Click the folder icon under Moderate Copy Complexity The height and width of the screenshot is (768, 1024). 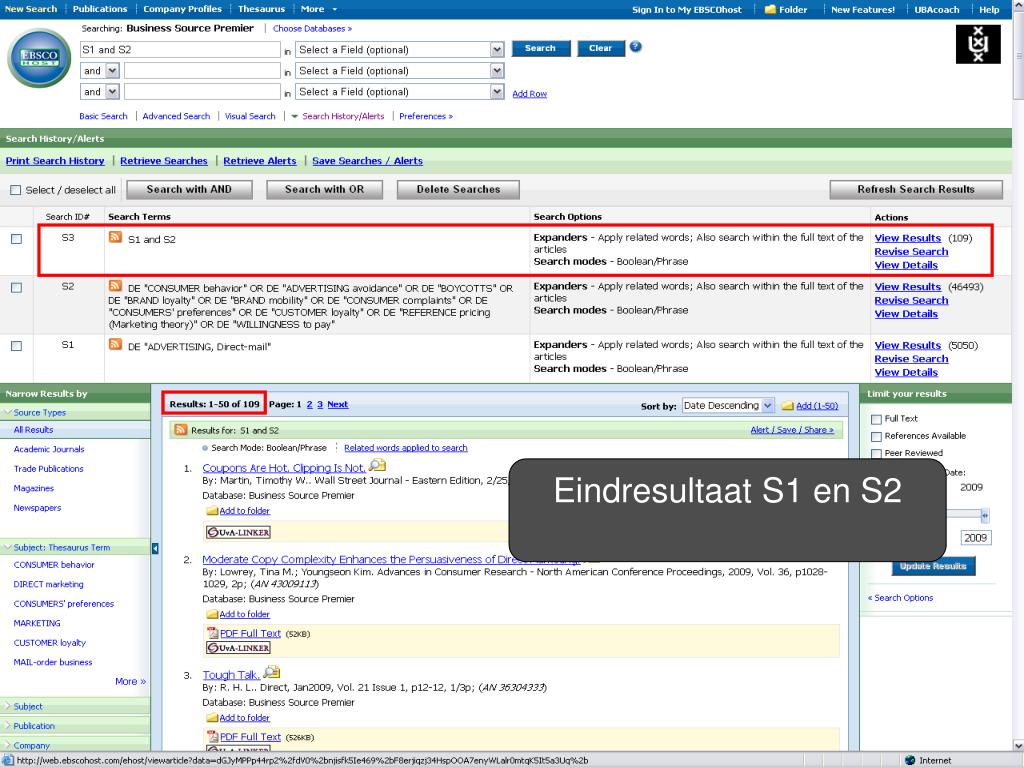[212, 615]
